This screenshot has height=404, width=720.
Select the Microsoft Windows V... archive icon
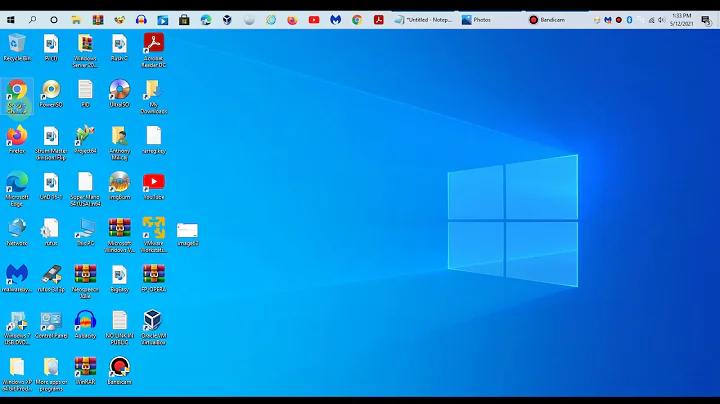[119, 235]
